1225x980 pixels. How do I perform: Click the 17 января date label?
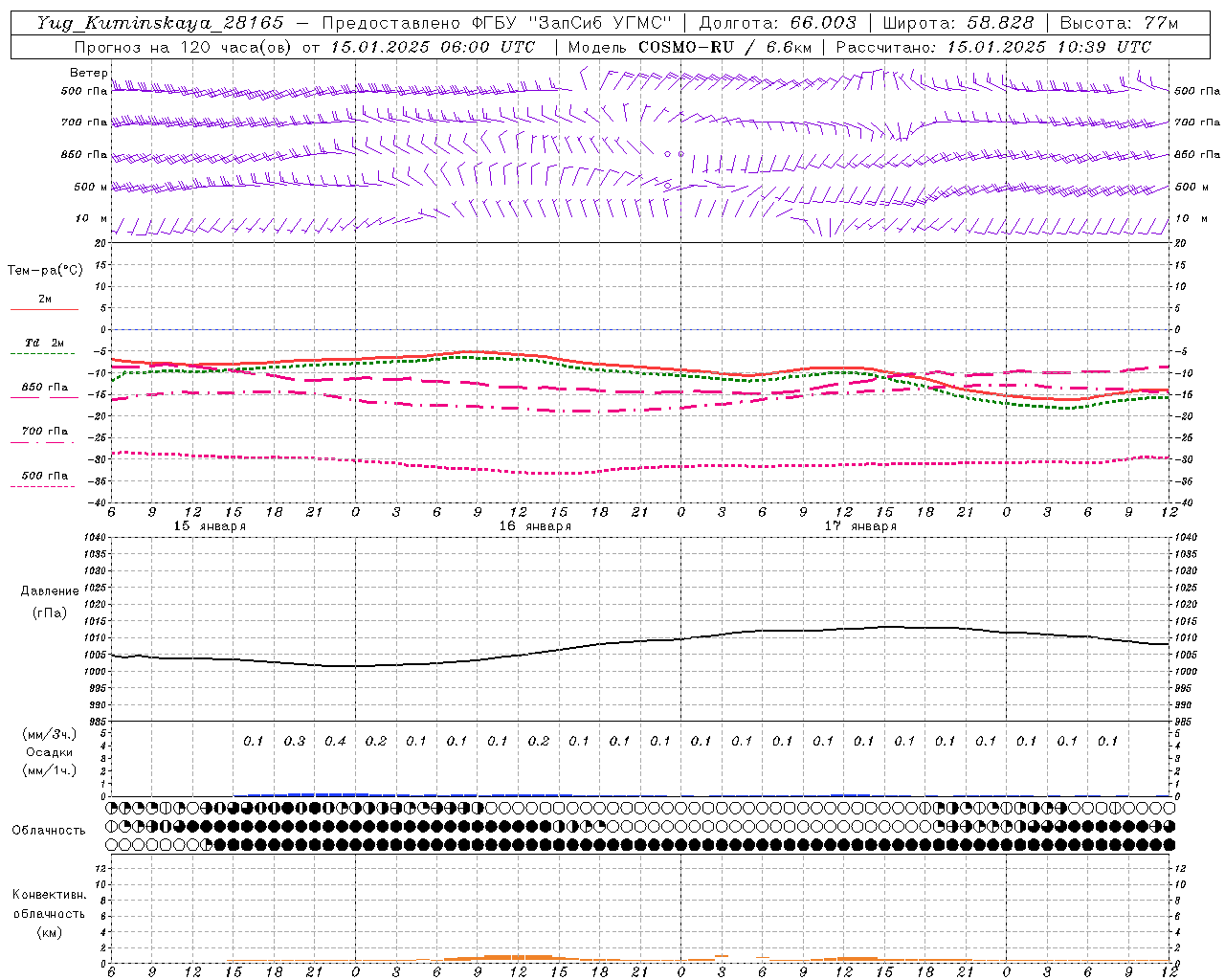click(x=860, y=526)
